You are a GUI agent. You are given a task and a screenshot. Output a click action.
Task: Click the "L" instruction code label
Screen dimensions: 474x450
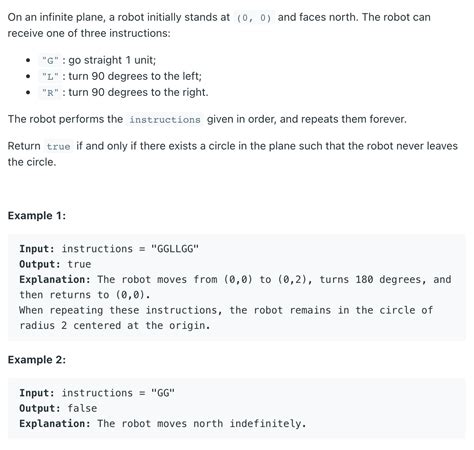pyautogui.click(x=50, y=77)
